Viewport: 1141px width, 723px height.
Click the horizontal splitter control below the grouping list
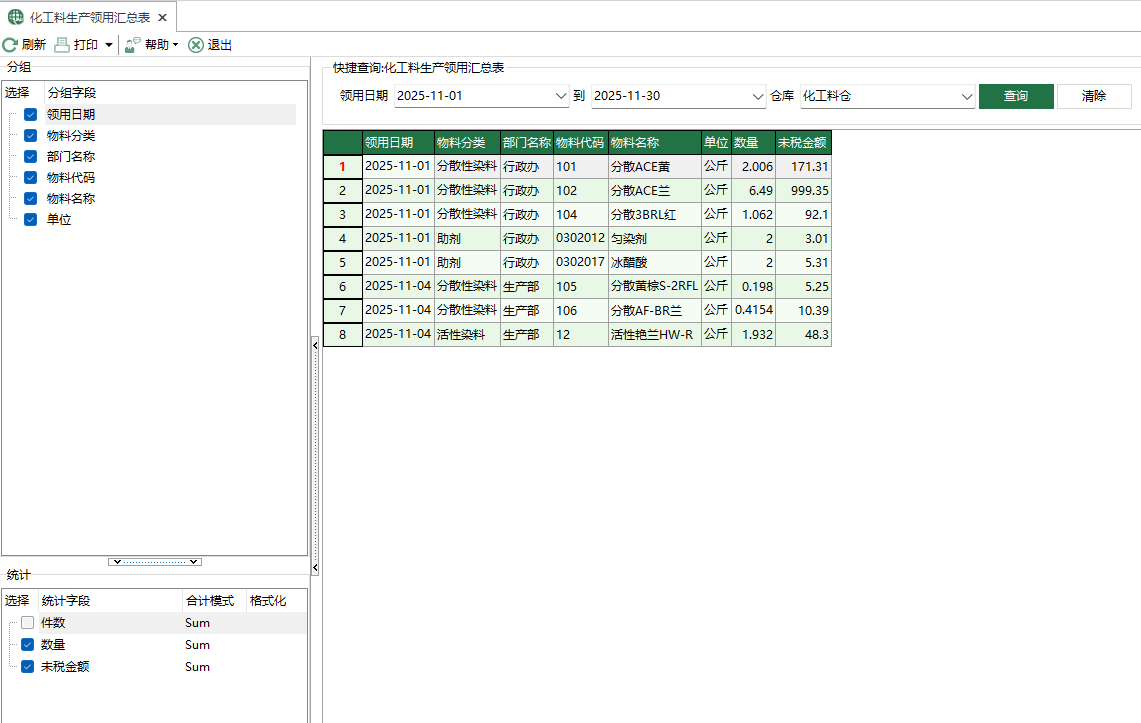click(155, 561)
